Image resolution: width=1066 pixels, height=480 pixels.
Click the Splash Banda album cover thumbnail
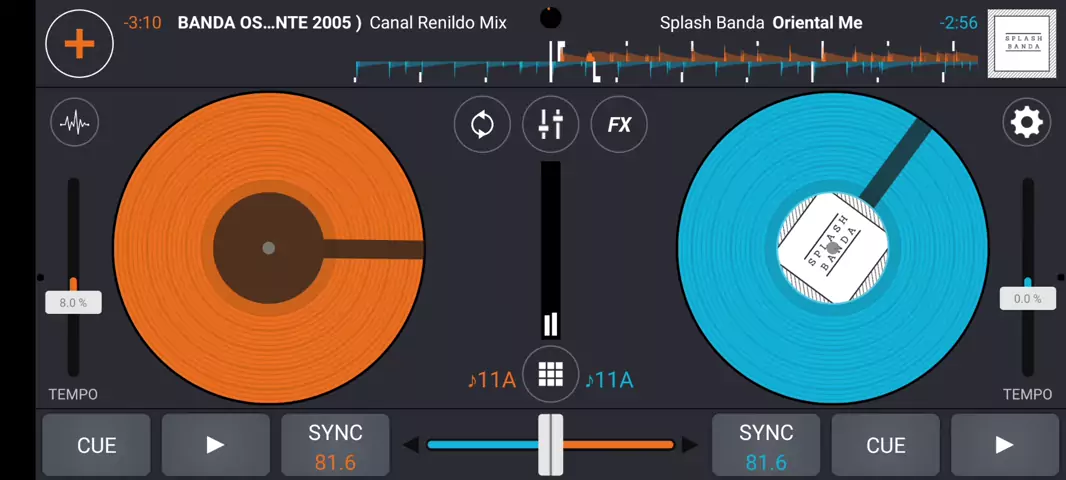(1022, 44)
